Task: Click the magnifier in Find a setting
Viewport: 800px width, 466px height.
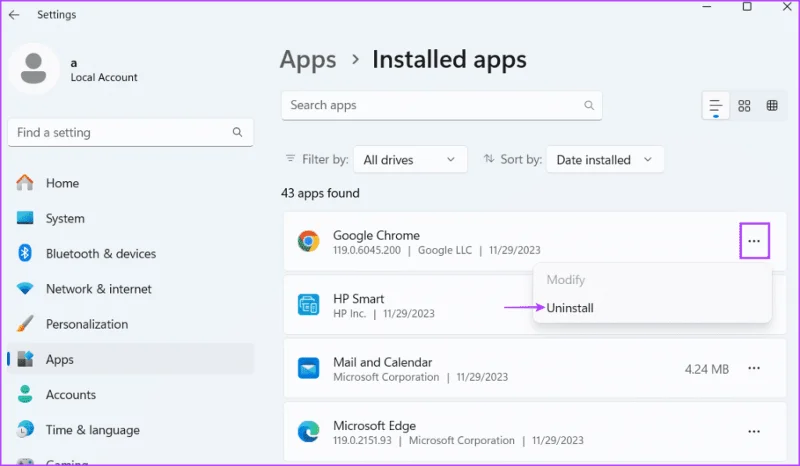Action: click(x=237, y=132)
